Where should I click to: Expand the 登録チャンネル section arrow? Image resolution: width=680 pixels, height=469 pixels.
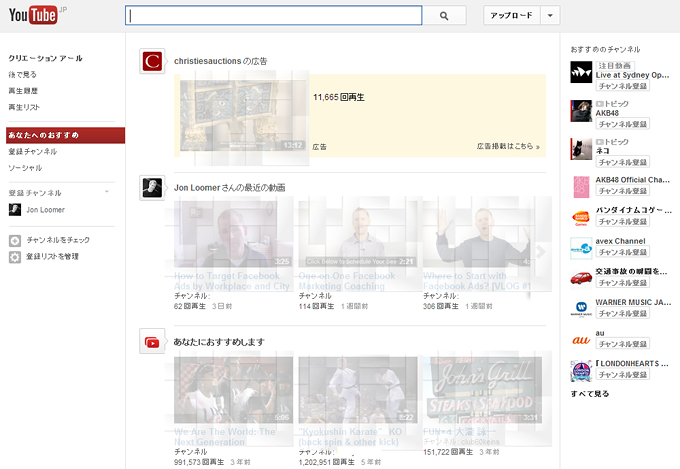[x=107, y=192]
